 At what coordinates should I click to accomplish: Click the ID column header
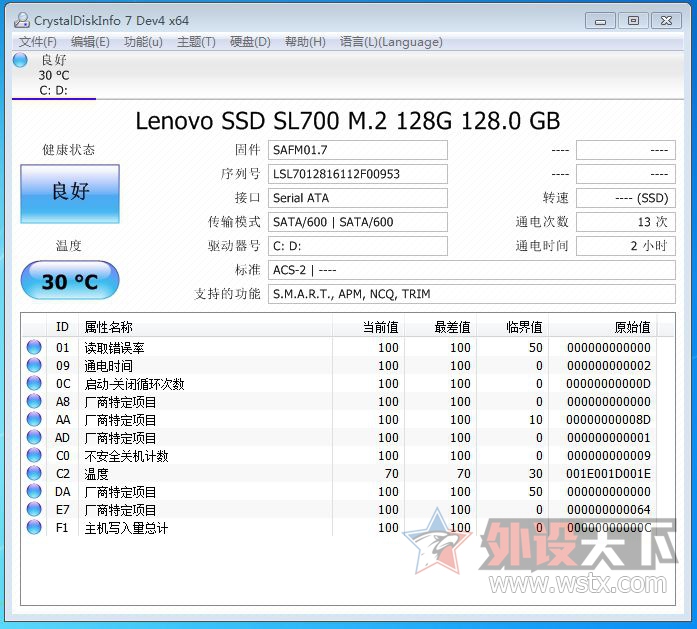[x=62, y=327]
